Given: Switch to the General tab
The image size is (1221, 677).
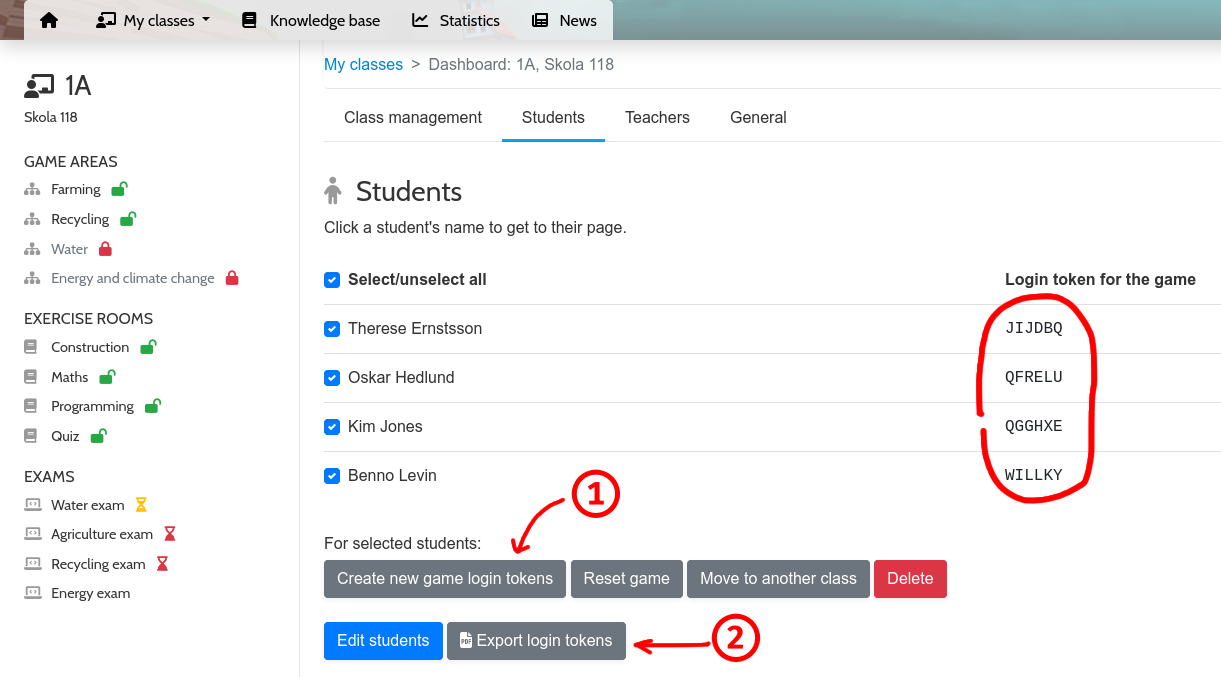Looking at the screenshot, I should 758,117.
